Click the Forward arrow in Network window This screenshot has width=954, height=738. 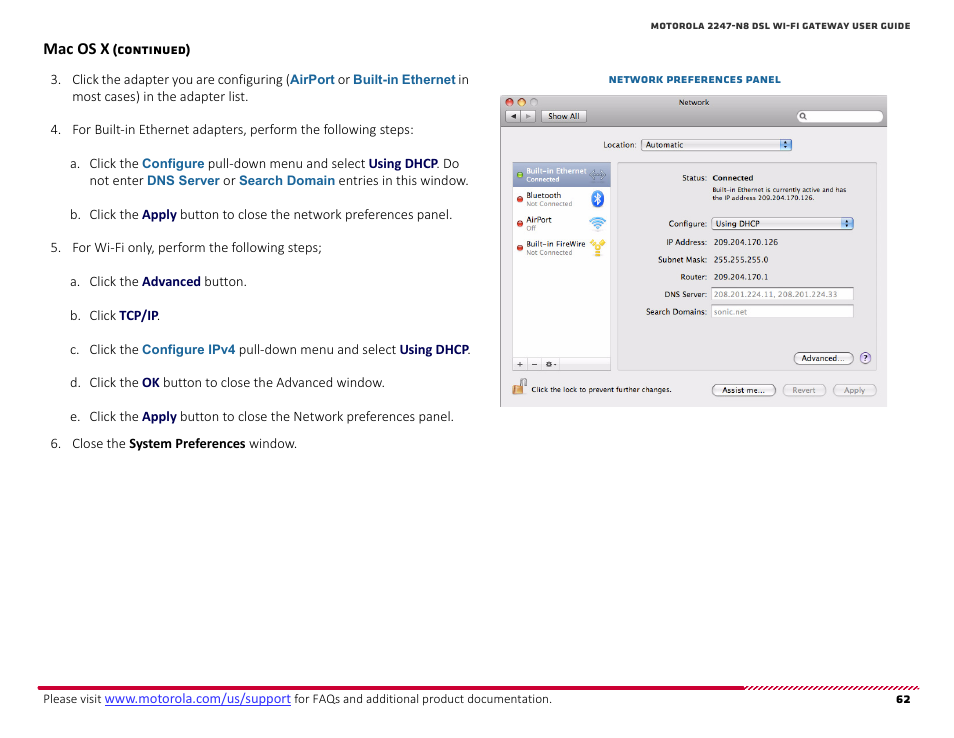click(528, 116)
